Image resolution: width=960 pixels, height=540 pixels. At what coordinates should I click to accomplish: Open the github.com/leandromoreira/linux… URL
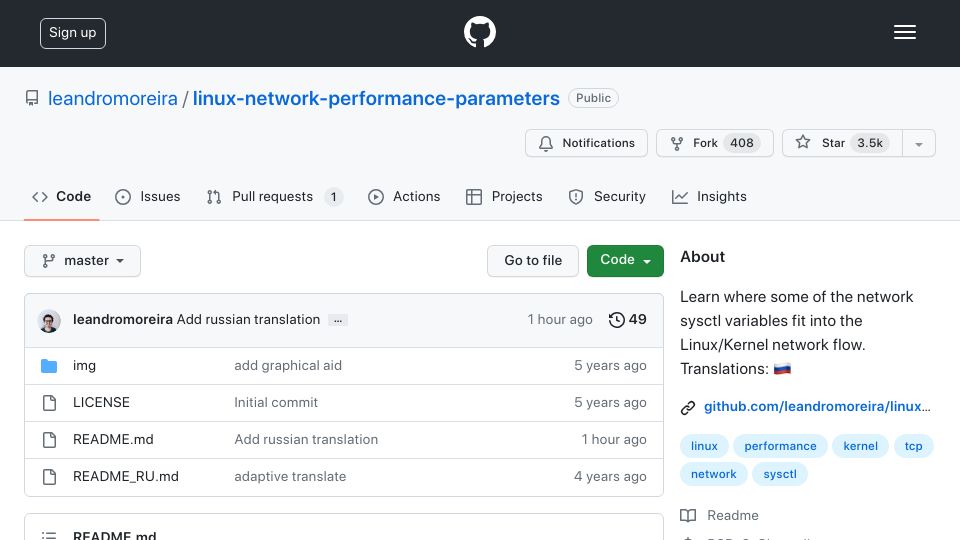click(x=817, y=407)
